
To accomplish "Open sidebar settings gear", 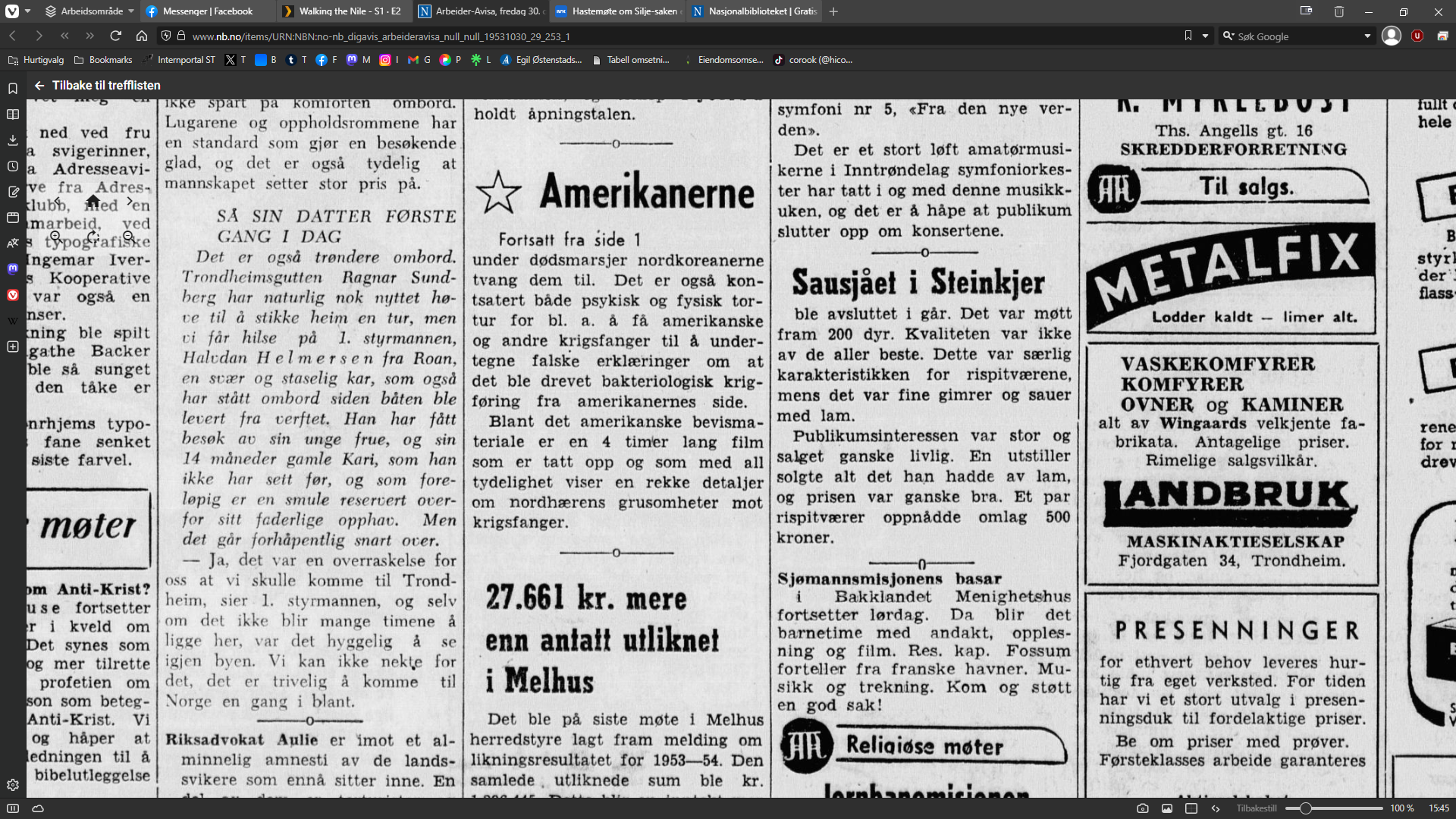I will 13,785.
